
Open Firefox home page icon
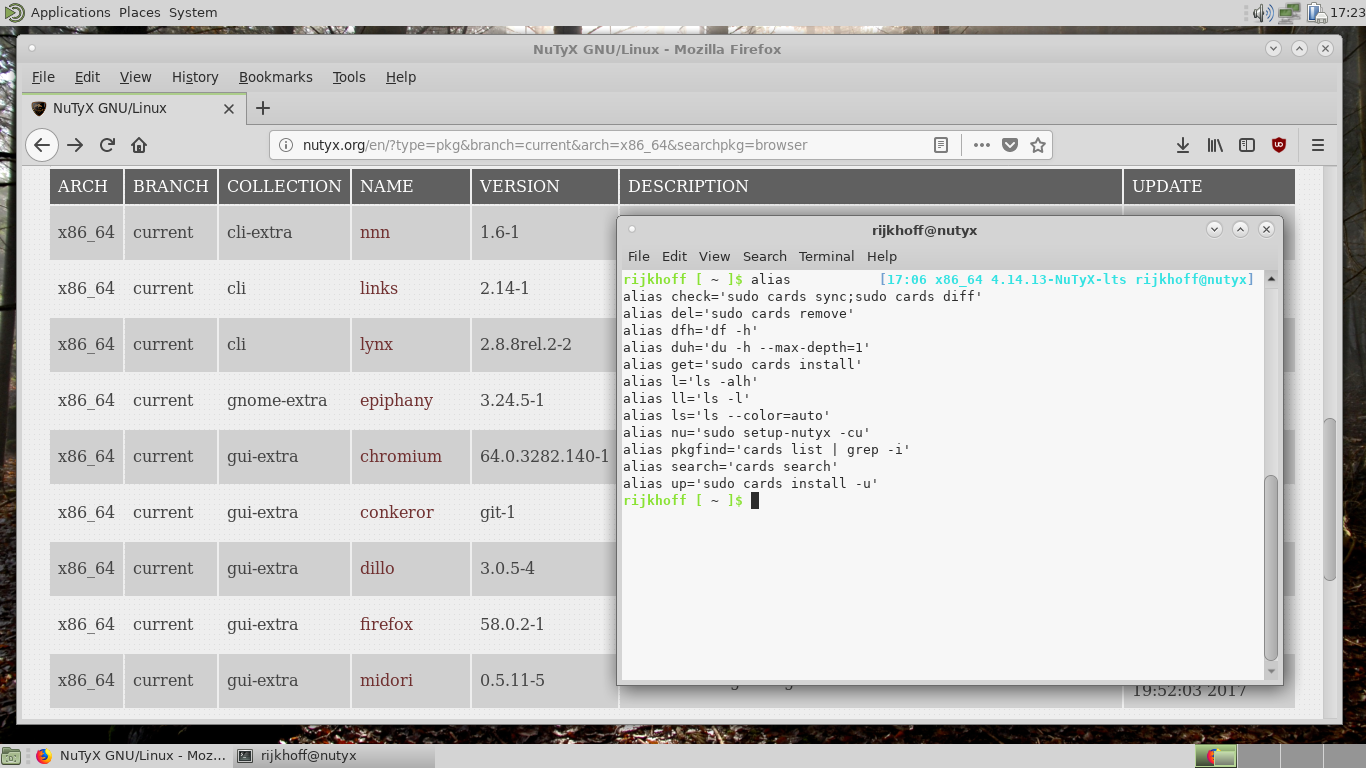[139, 145]
